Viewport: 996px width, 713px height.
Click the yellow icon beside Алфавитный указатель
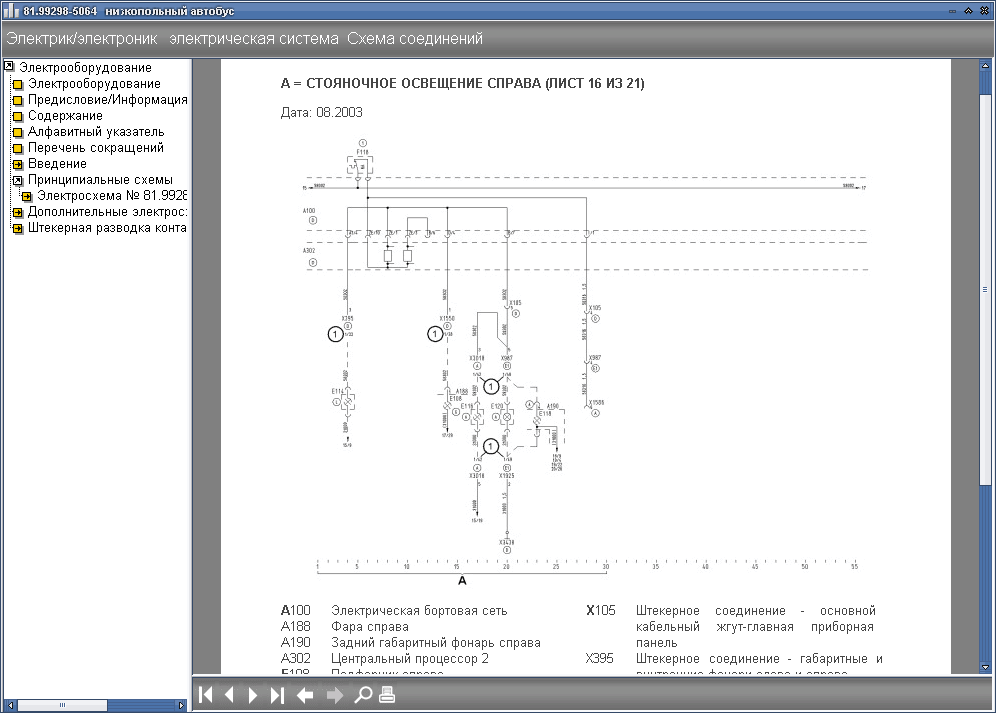click(x=18, y=132)
